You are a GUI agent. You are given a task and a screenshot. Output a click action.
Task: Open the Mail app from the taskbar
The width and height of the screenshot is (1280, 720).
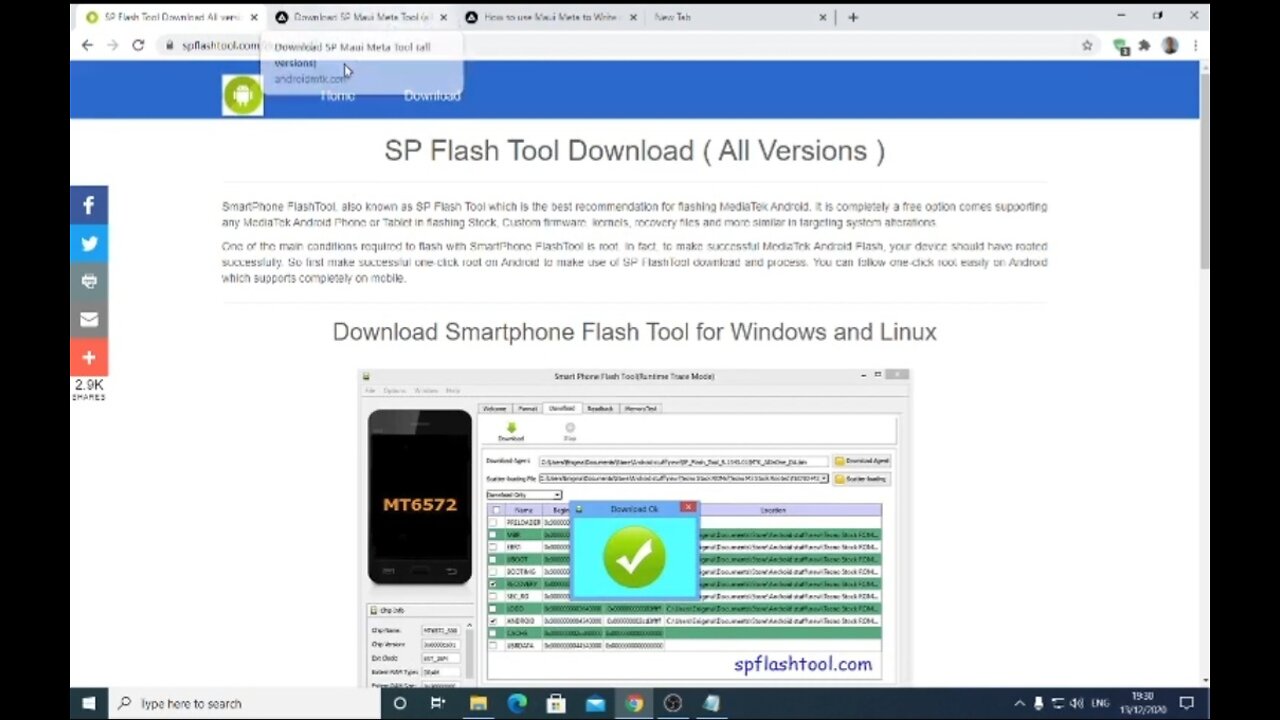(x=595, y=703)
